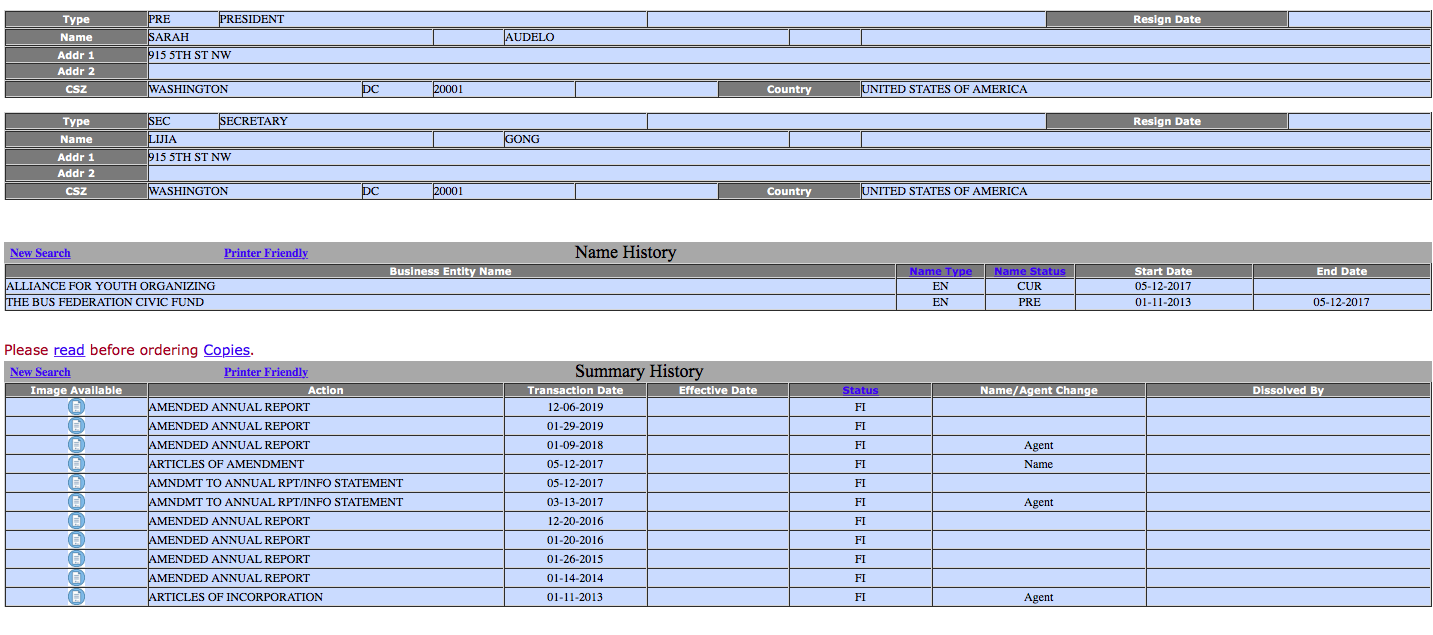Click Printer Friendly link in Summary History
The width and height of the screenshot is (1433, 635).
[266, 372]
